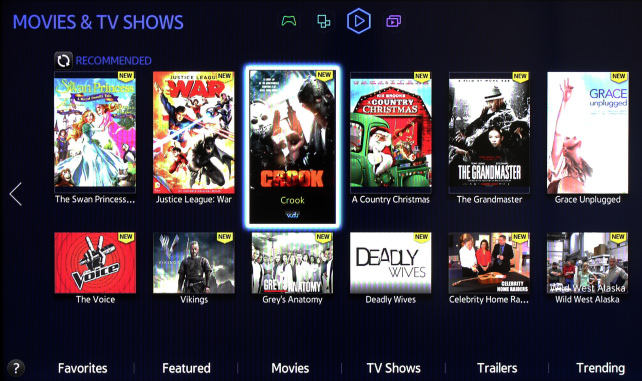
Task: Go to previous page with left arrow
Action: (x=16, y=194)
